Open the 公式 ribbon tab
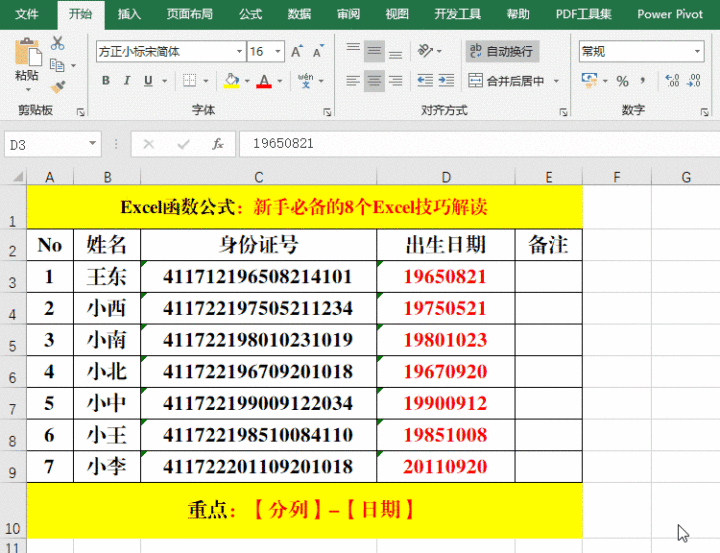 coord(250,15)
